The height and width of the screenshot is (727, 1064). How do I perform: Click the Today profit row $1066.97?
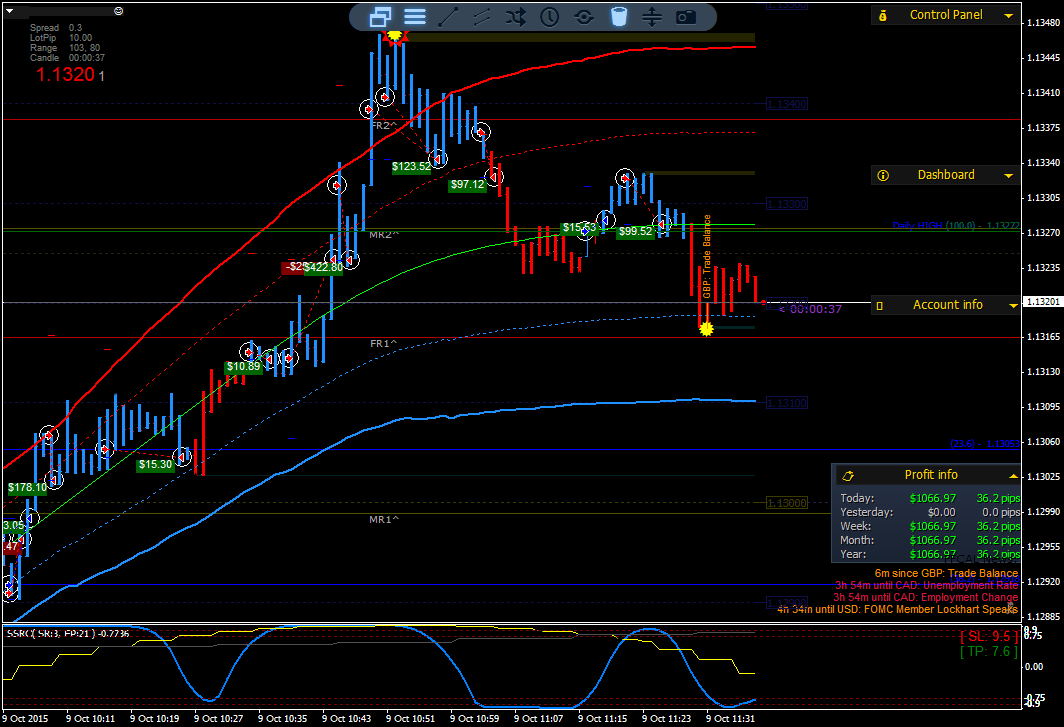click(930, 498)
